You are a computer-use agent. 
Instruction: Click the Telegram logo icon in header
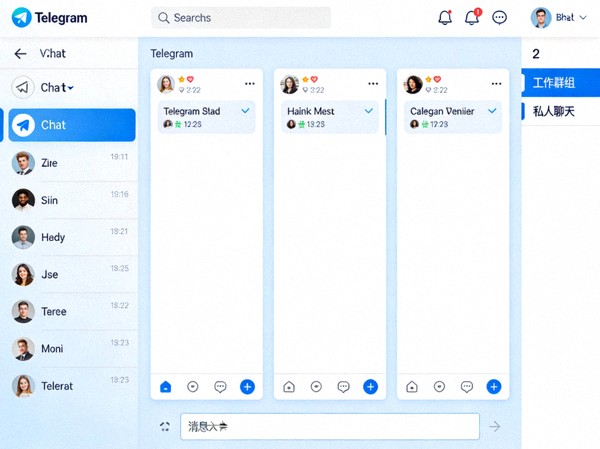tap(21, 18)
